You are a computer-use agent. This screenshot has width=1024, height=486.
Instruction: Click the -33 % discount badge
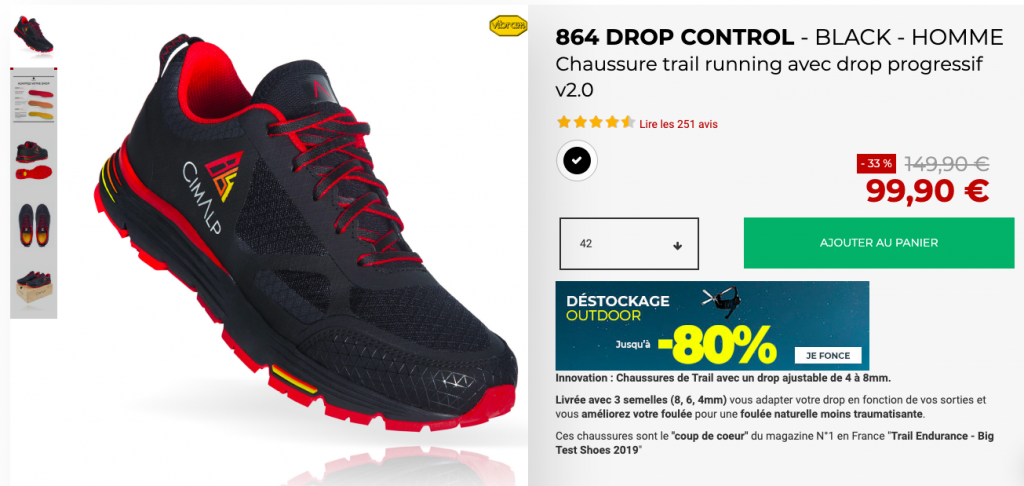tap(876, 164)
